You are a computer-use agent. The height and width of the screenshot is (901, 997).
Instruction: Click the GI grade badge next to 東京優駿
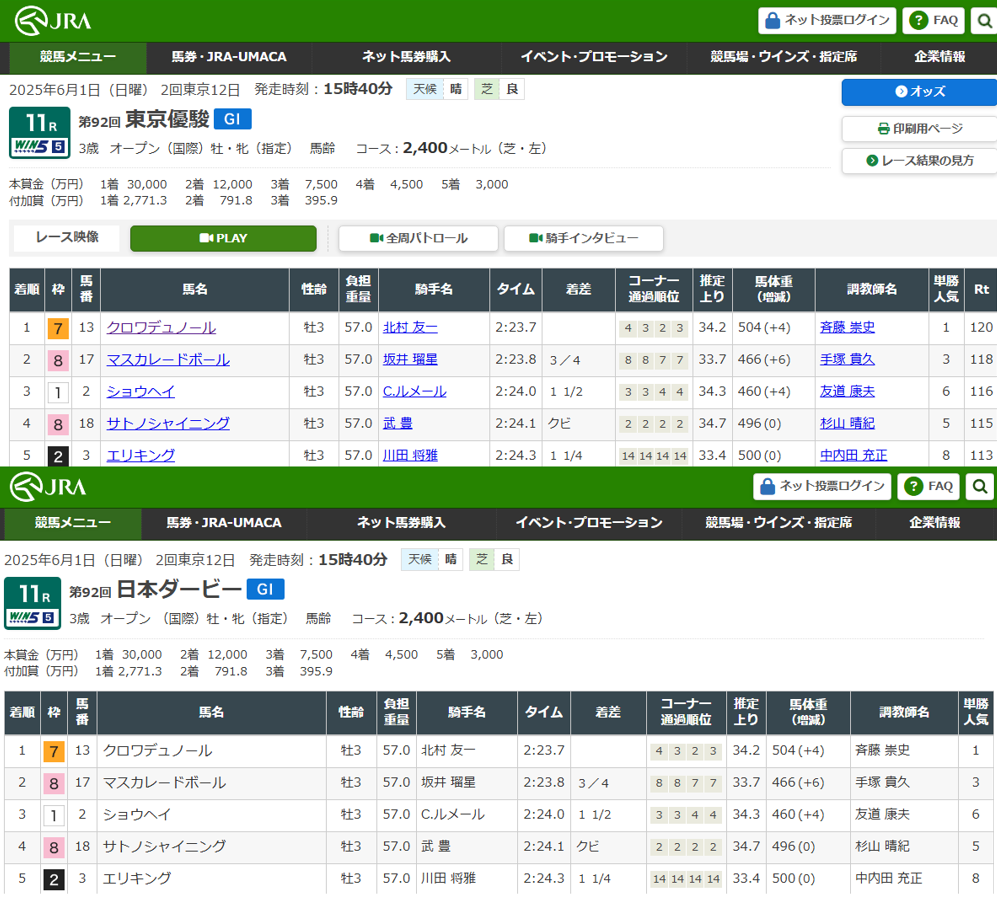[x=233, y=119]
